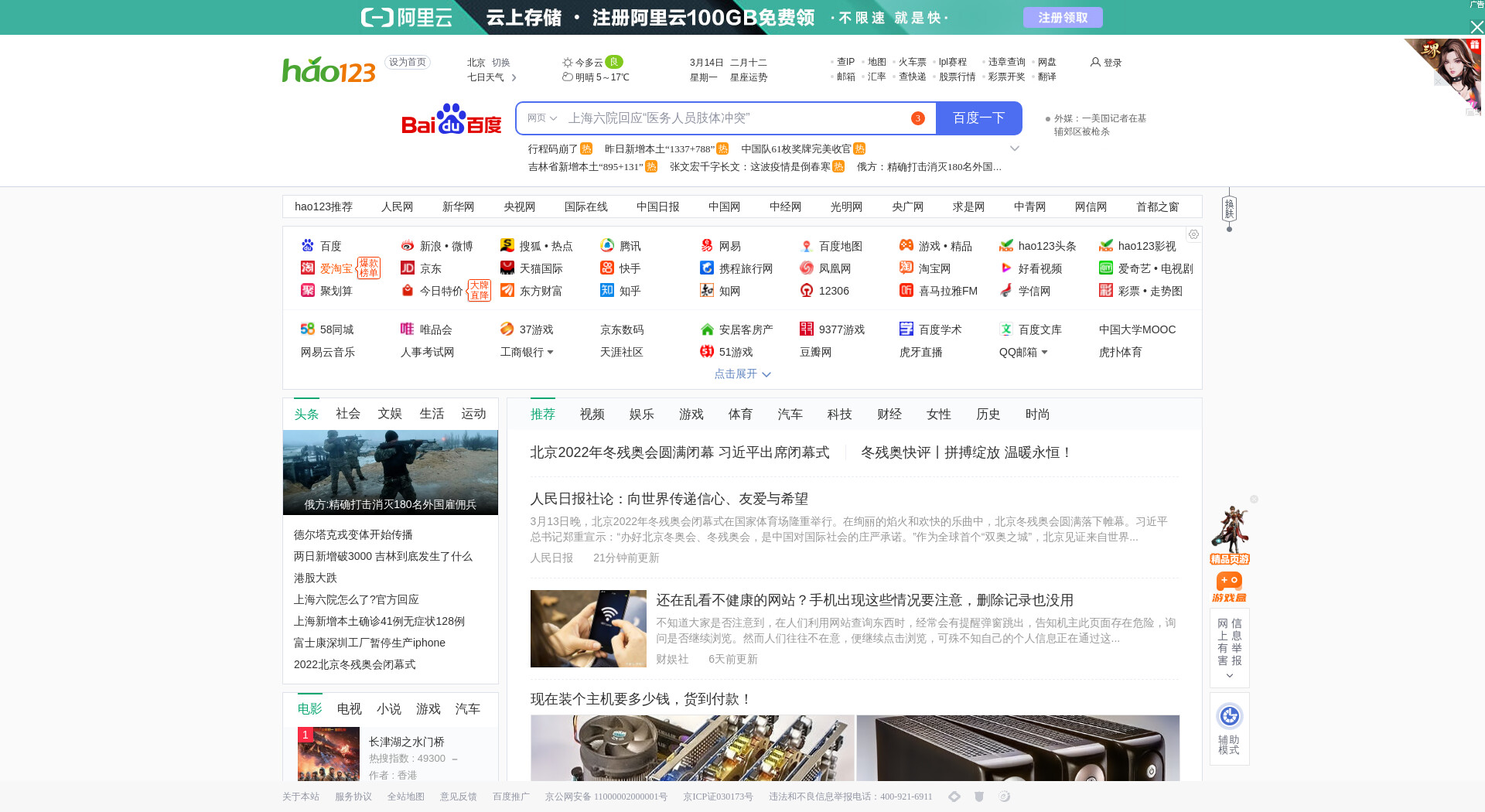1485x812 pixels.
Task: Open the 58同城 icon
Action: point(308,329)
